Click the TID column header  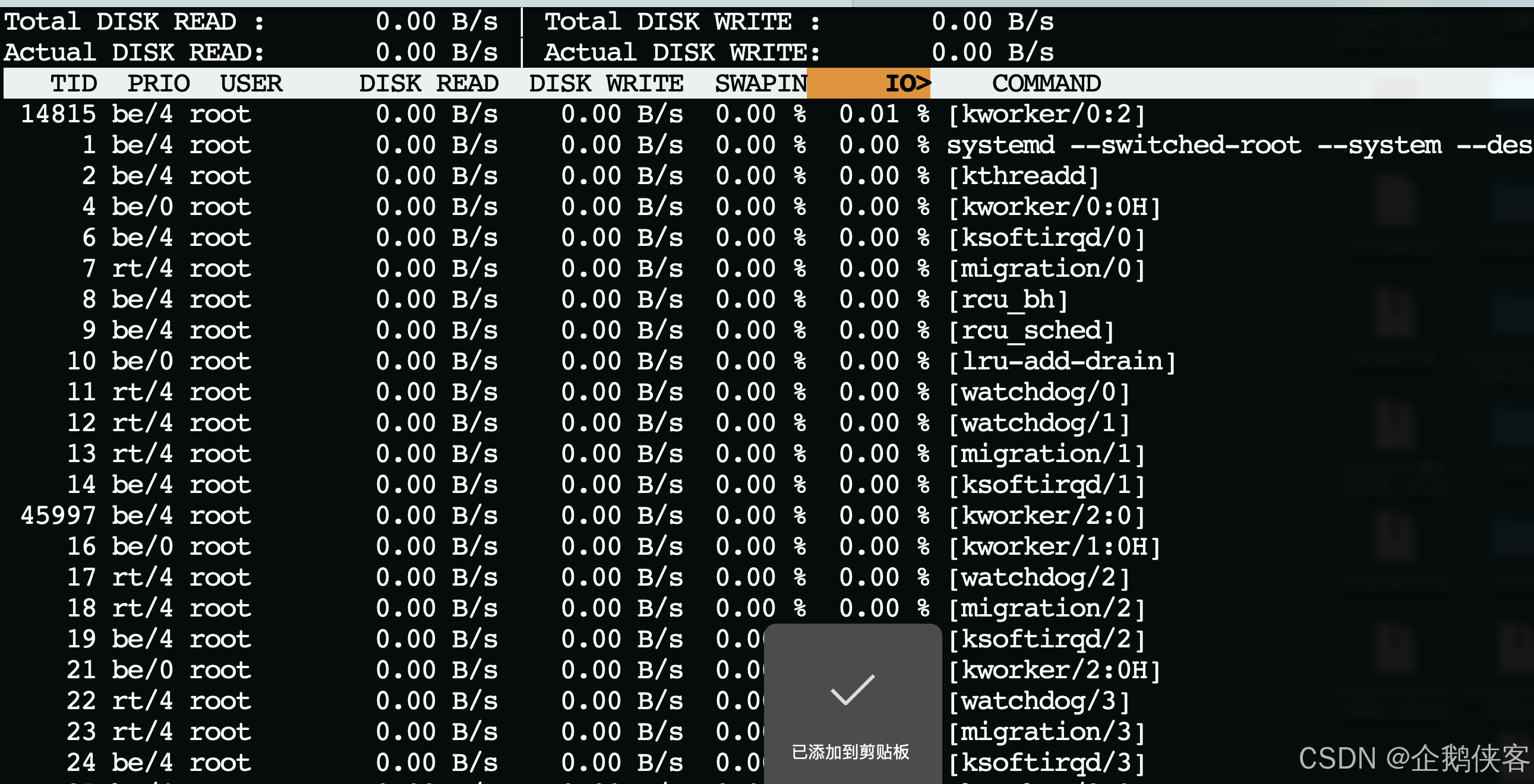click(73, 83)
